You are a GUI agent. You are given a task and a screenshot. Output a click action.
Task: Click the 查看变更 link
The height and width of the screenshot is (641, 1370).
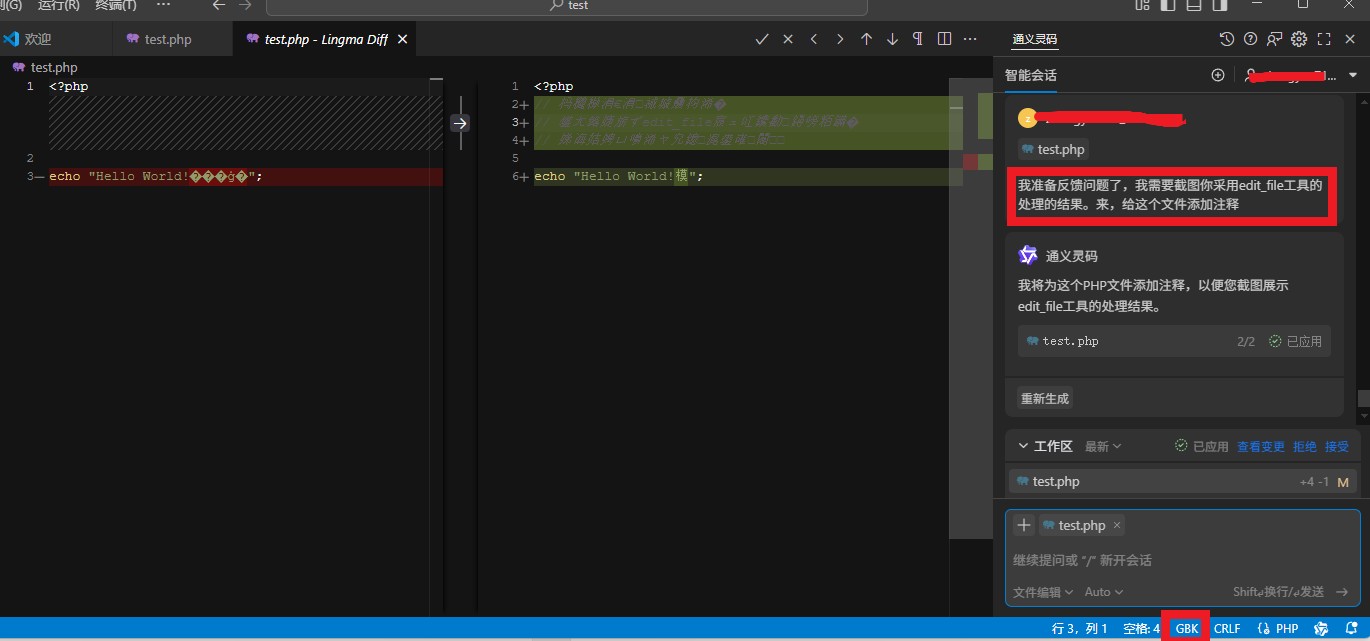pyautogui.click(x=1261, y=447)
